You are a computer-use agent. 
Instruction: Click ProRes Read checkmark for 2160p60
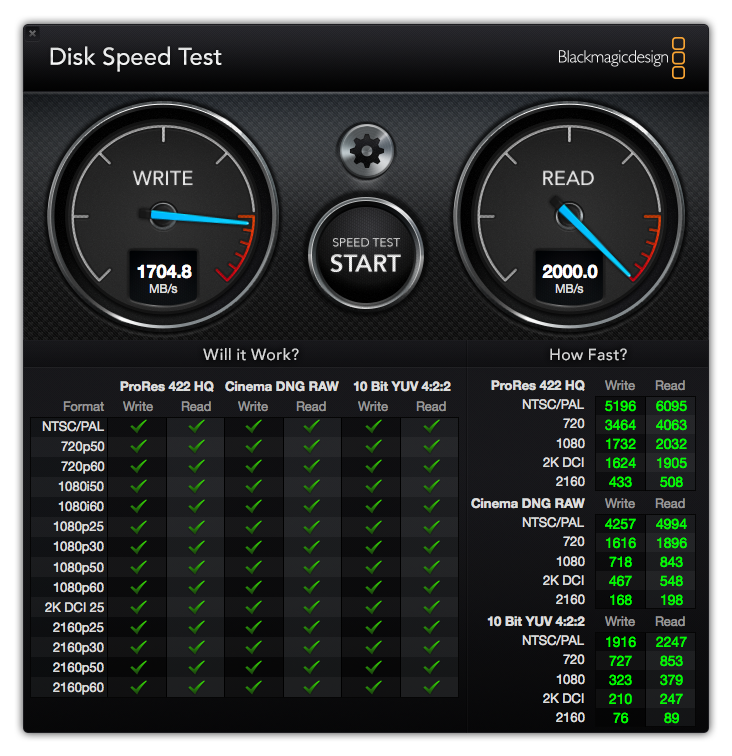(196, 687)
